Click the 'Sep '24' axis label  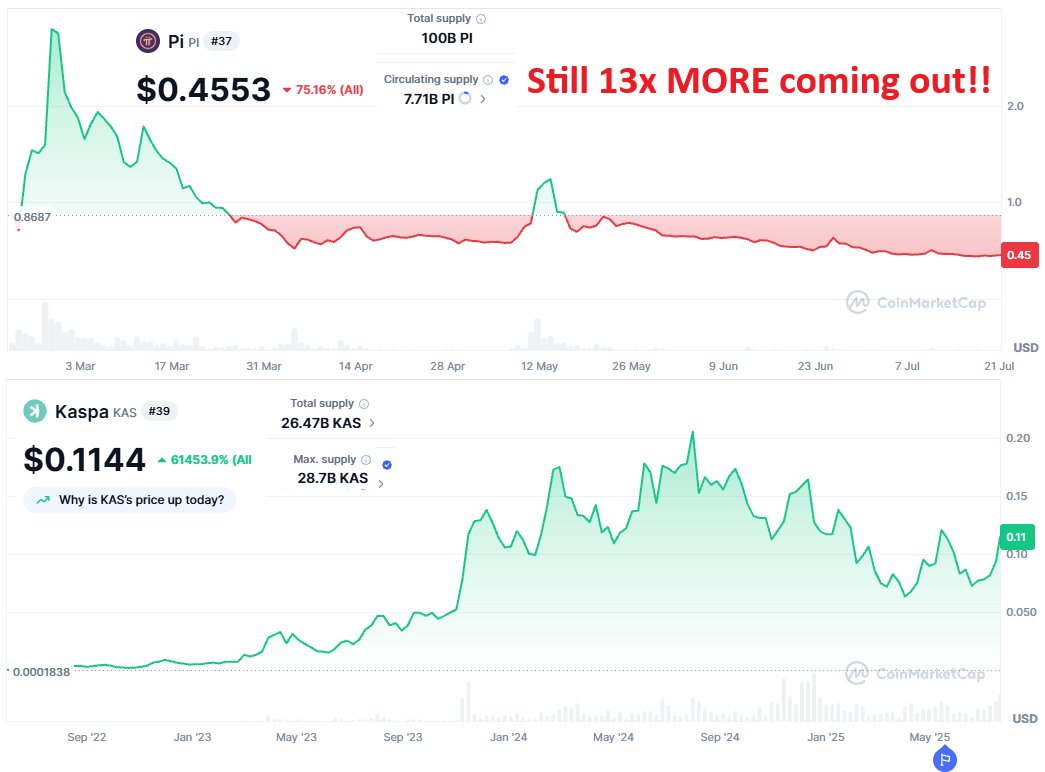720,737
